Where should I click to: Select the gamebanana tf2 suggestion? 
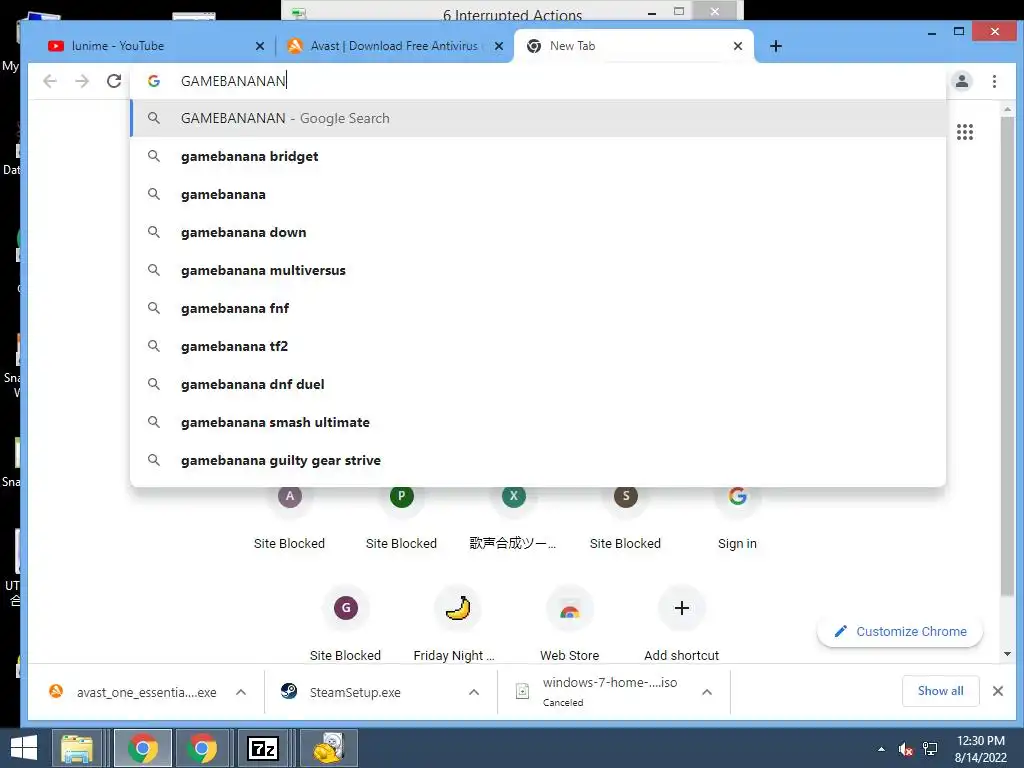pos(538,345)
